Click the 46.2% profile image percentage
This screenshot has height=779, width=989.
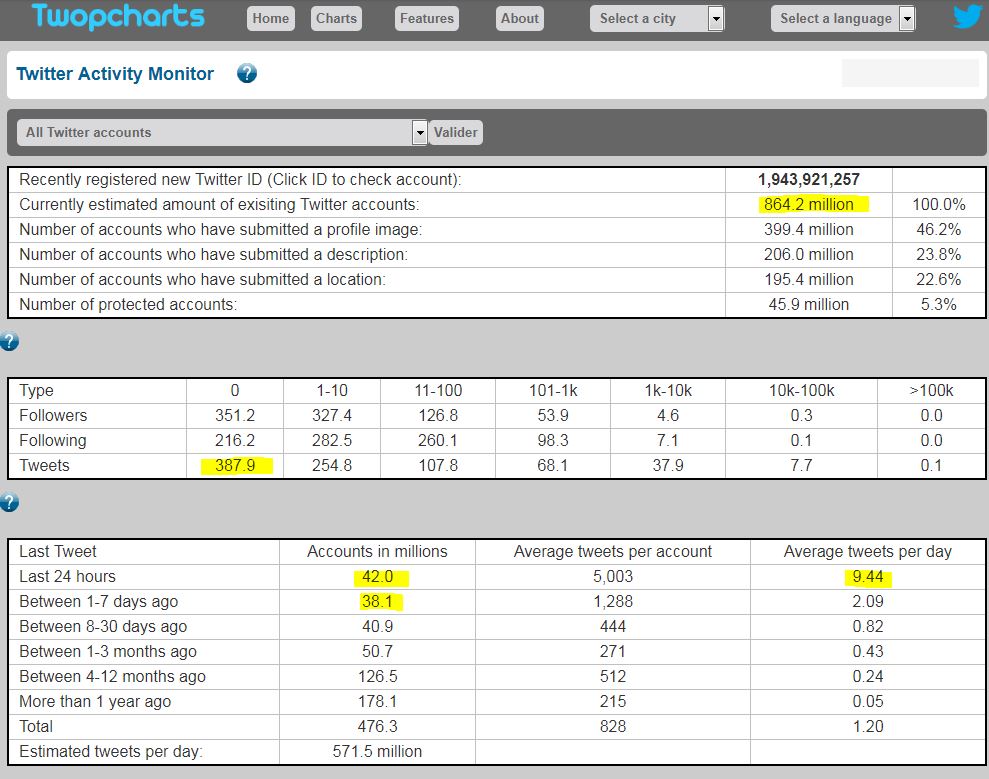tap(939, 230)
